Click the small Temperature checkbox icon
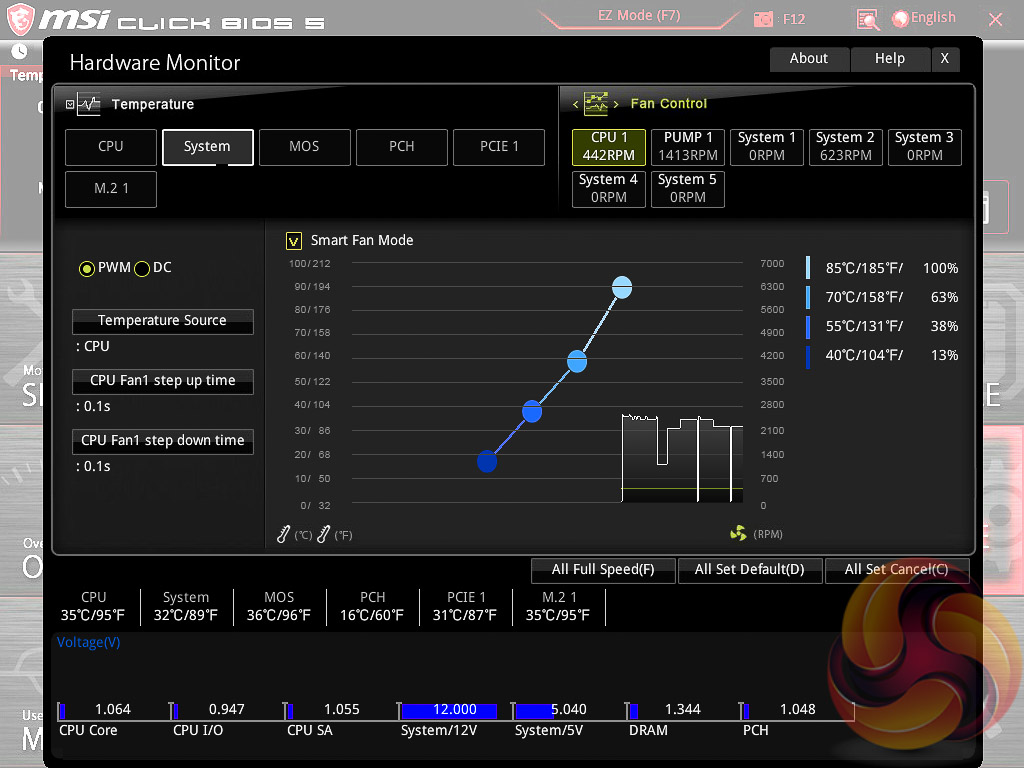 coord(70,104)
